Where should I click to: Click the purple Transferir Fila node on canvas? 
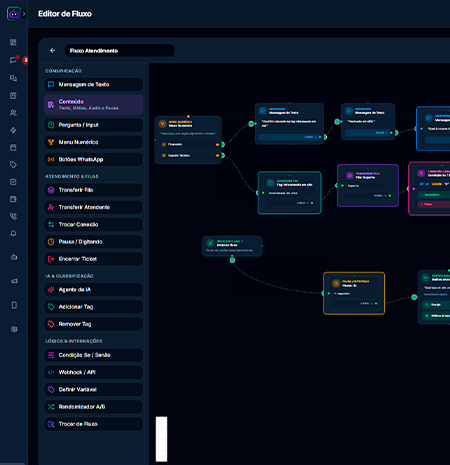[x=368, y=185]
